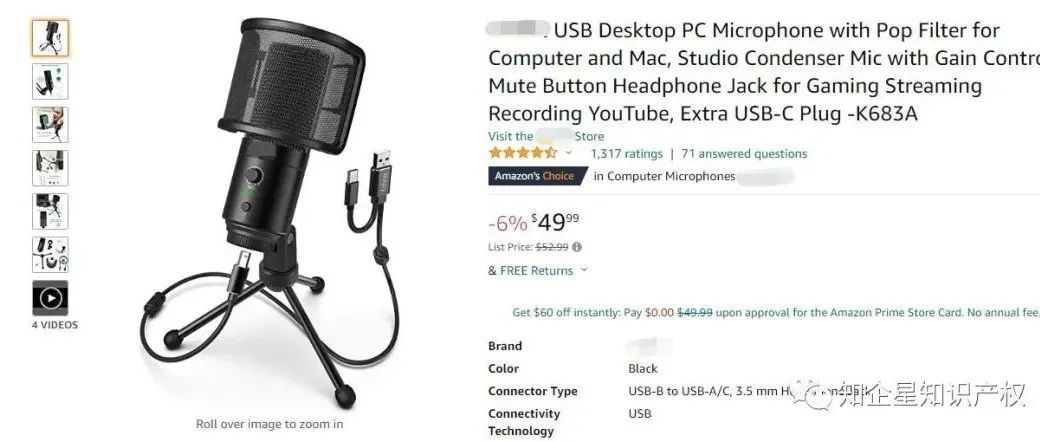This screenshot has width=1040, height=442.
Task: Click the star rating icons
Action: pyautogui.click(x=523, y=153)
